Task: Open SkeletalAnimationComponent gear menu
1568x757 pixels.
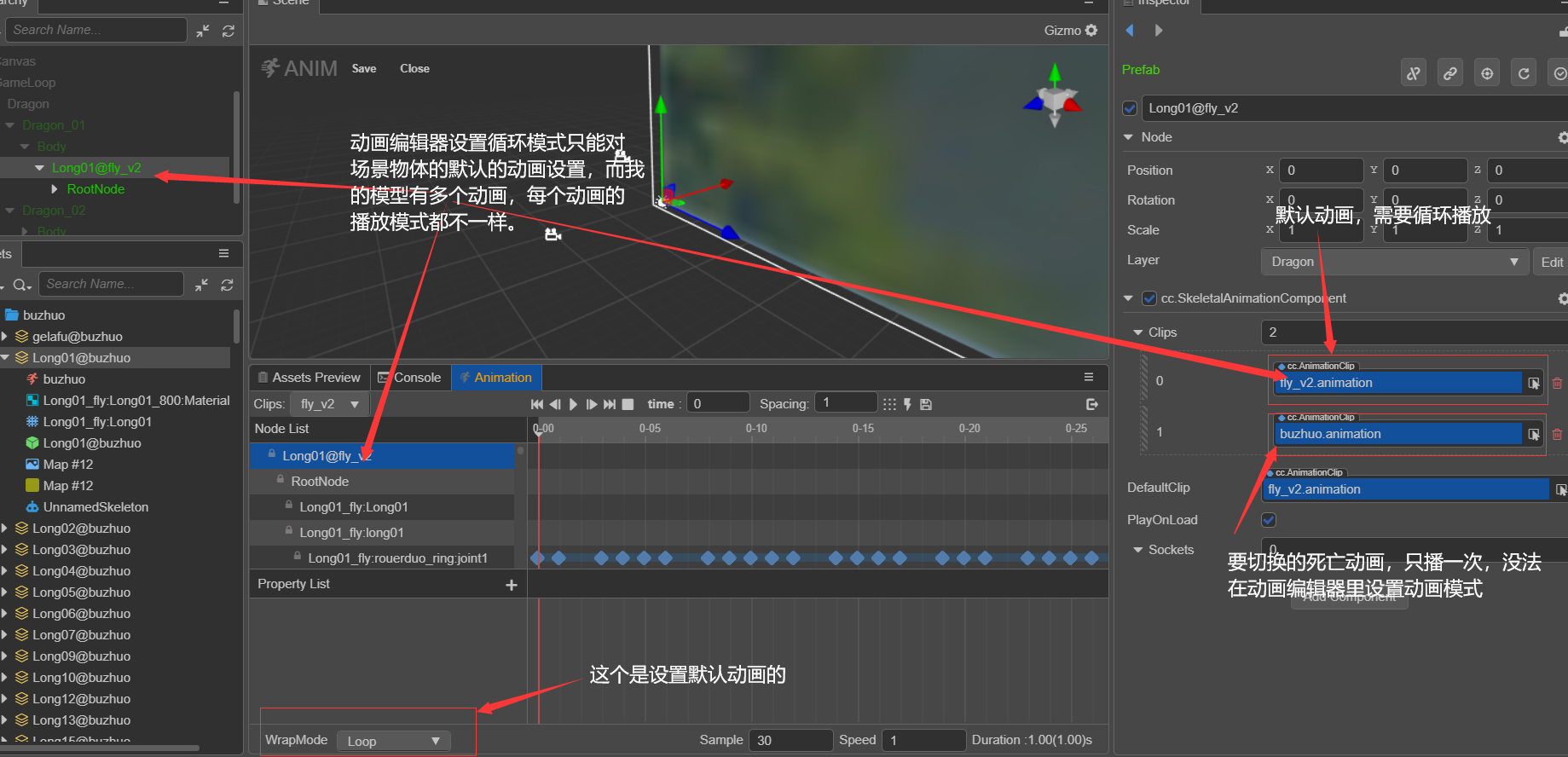Action: (x=1562, y=298)
